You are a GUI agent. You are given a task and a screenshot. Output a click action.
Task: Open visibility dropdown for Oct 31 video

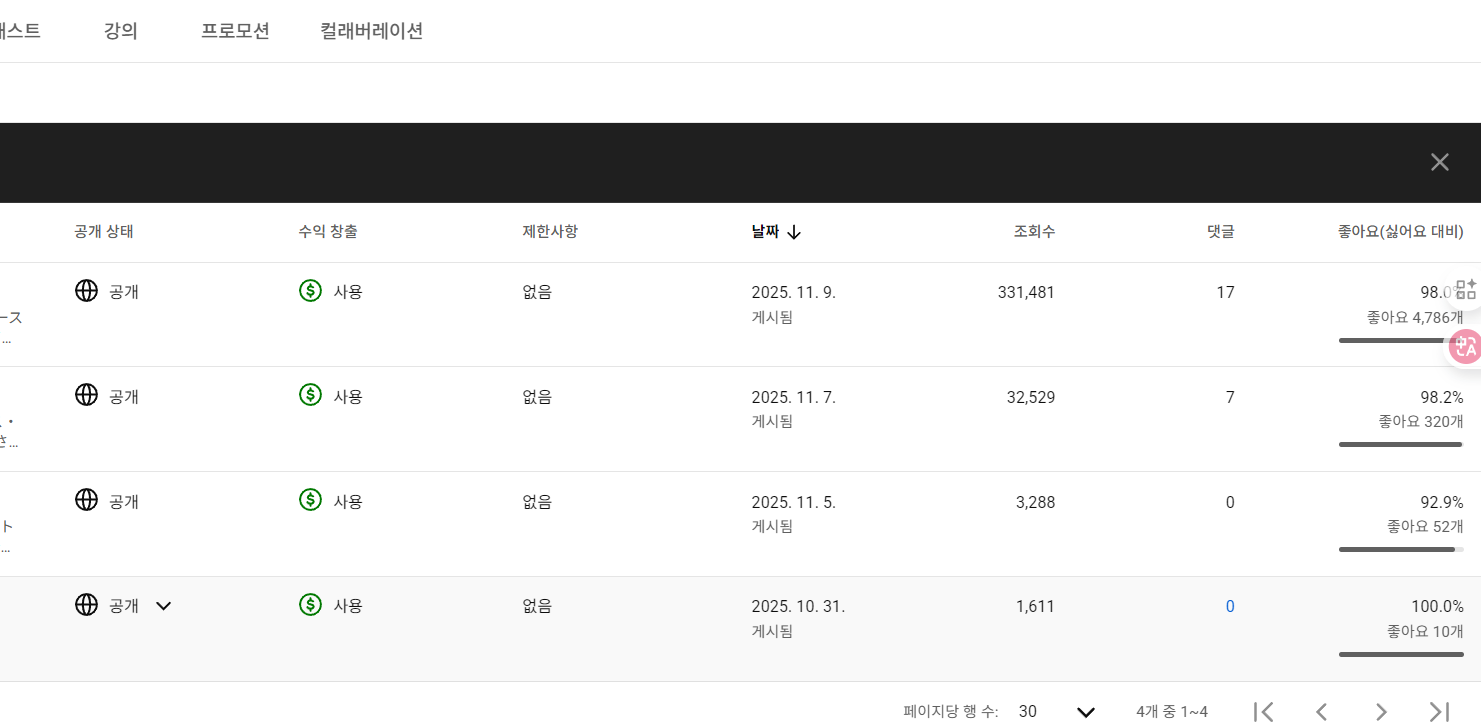(x=164, y=606)
